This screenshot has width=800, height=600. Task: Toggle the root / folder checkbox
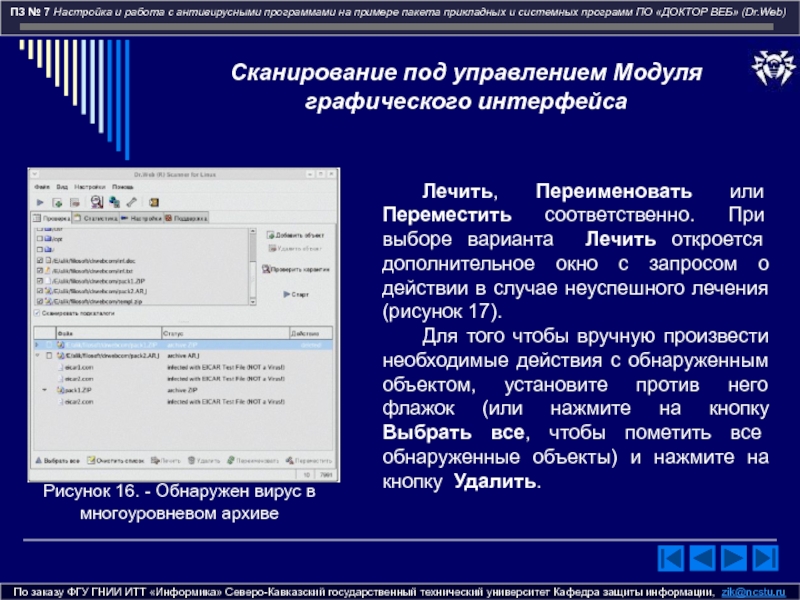(x=40, y=249)
